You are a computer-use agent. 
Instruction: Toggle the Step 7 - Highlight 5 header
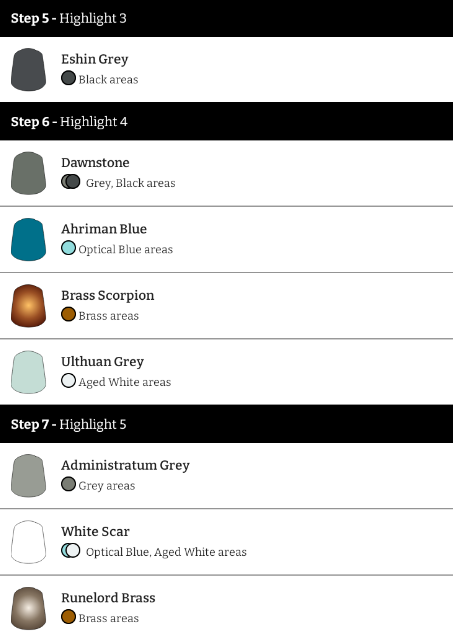point(226,424)
